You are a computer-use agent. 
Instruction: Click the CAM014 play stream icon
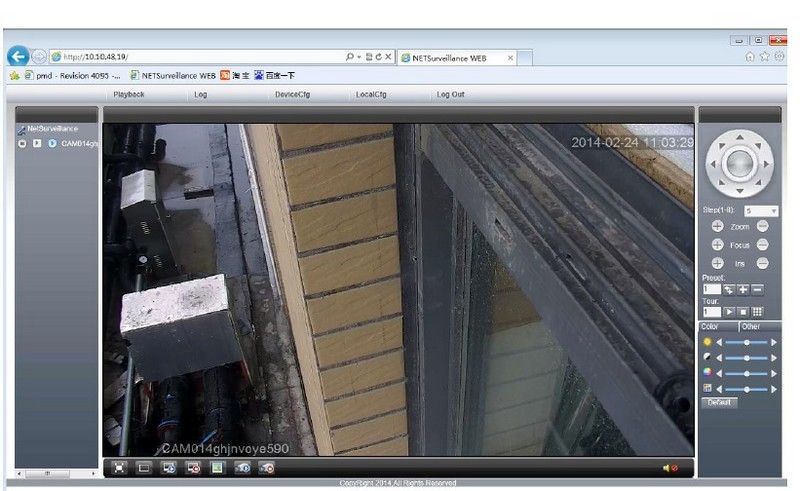click(37, 143)
